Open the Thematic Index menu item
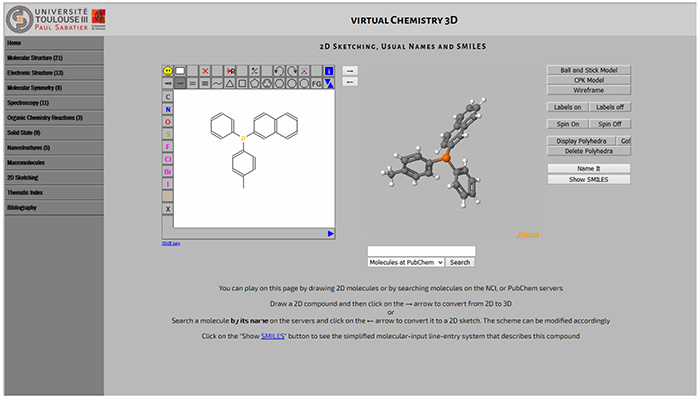The height and width of the screenshot is (400, 700). 52,192
